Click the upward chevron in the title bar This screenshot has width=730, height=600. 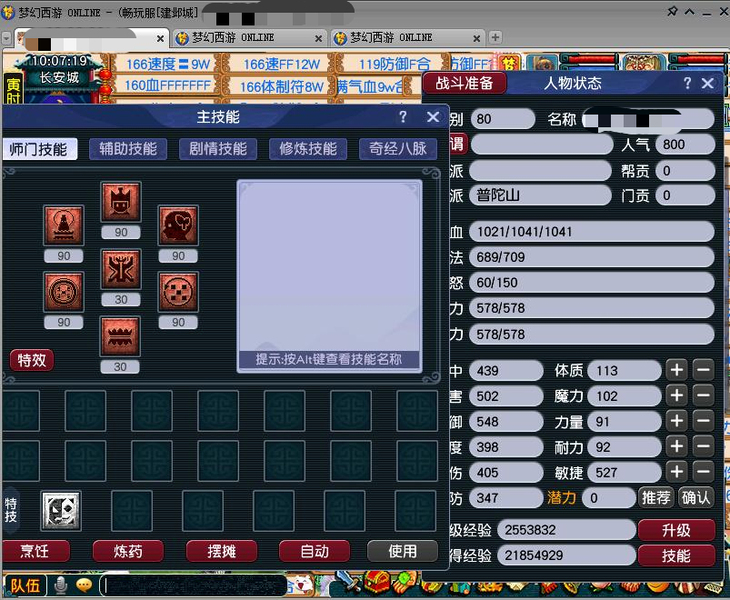689,11
